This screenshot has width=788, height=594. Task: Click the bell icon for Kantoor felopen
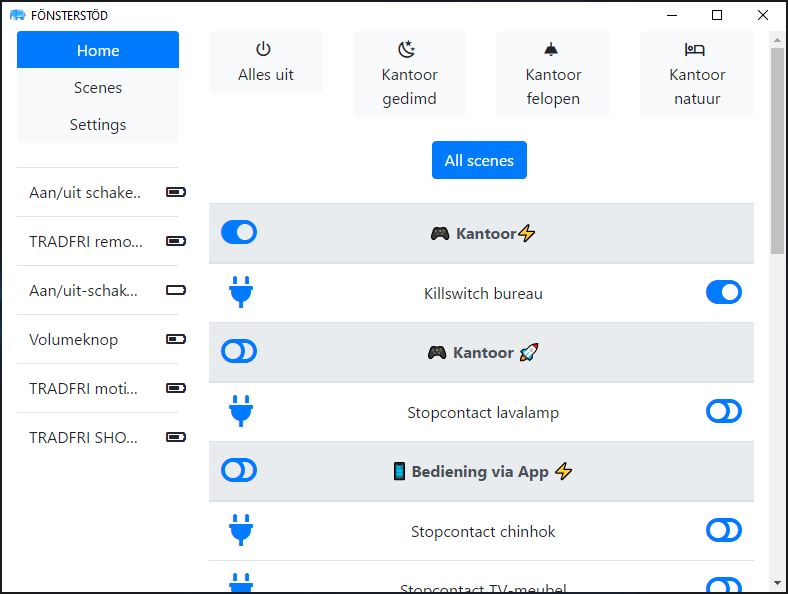[x=552, y=49]
